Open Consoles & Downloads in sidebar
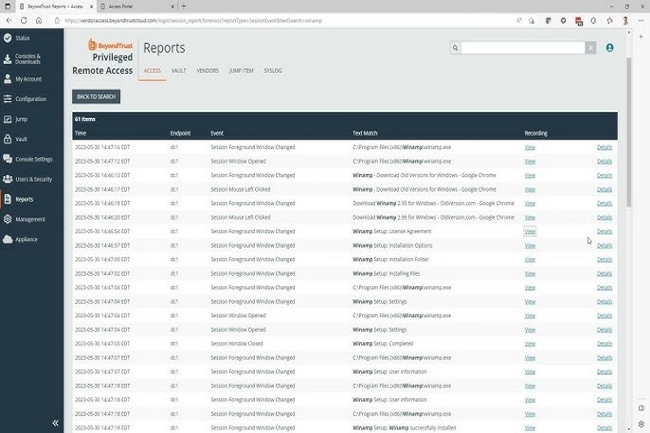Image resolution: width=650 pixels, height=433 pixels. tap(27, 58)
